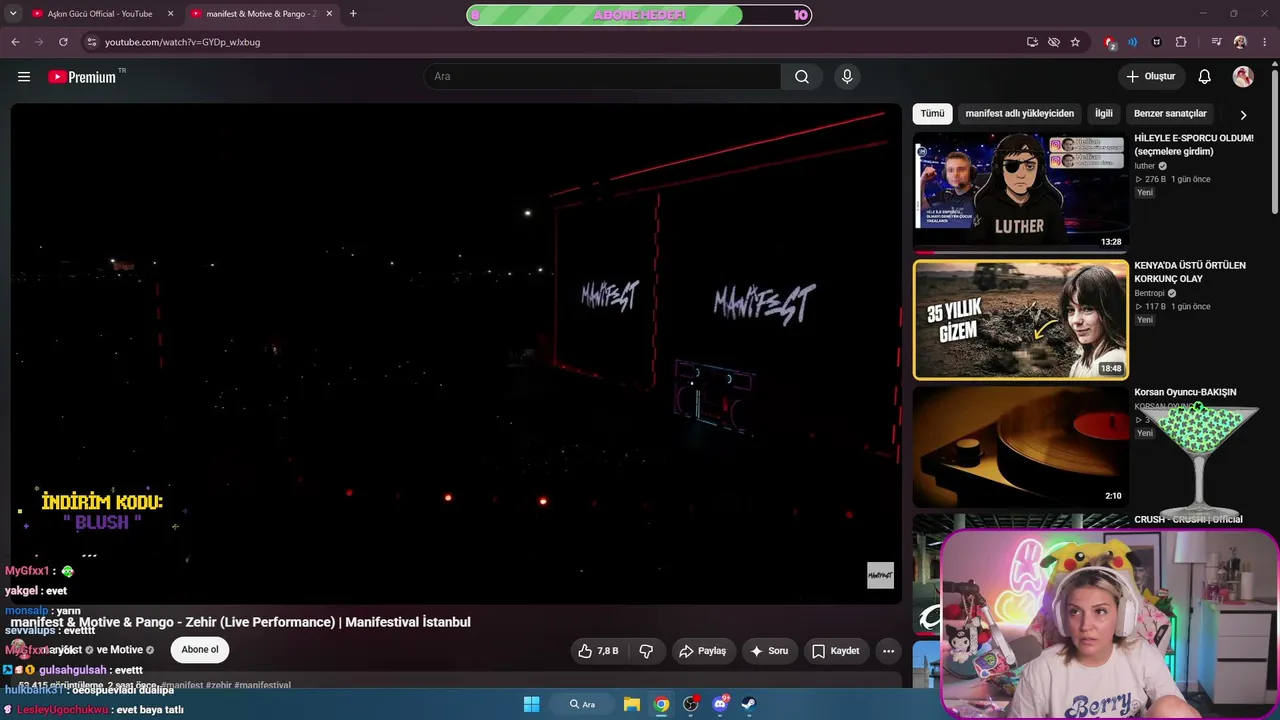
Task: Open HİLEYLE E-SPORCU OLDUM video thumbnail
Action: (x=1020, y=191)
